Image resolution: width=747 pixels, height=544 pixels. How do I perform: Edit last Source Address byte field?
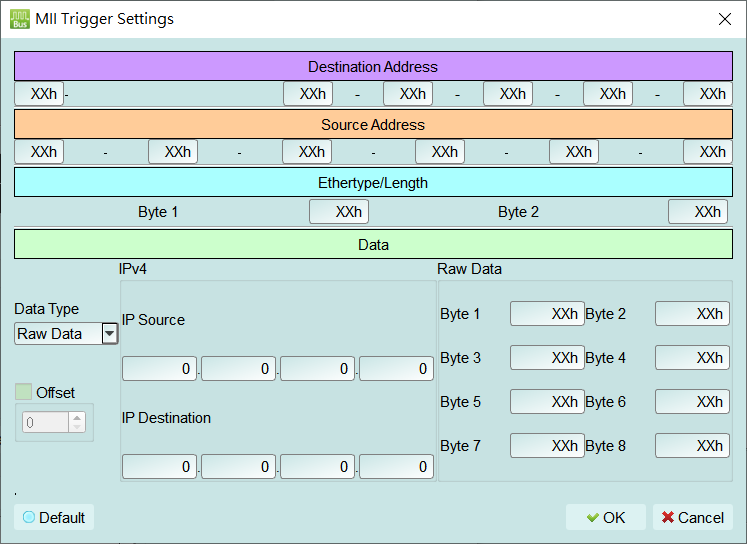pos(708,151)
